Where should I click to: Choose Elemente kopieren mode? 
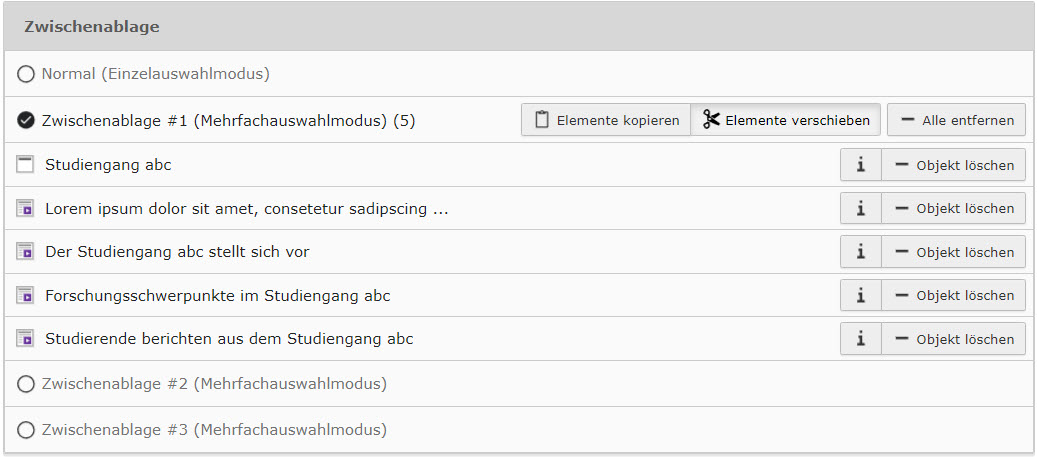pos(606,120)
